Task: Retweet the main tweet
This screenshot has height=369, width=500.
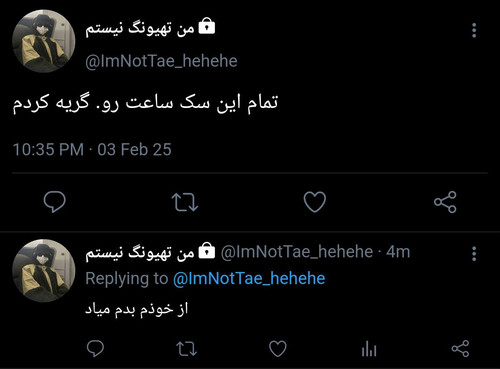Action: [185, 202]
